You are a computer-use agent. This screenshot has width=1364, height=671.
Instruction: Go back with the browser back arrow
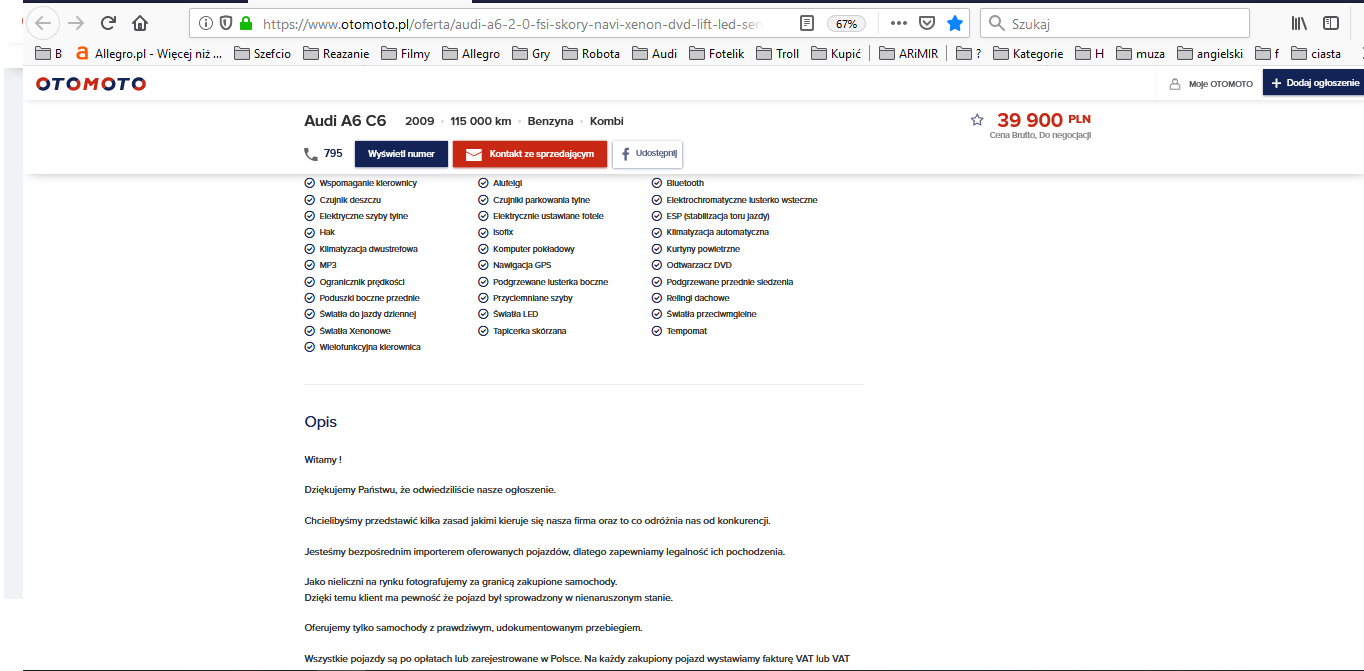point(43,23)
